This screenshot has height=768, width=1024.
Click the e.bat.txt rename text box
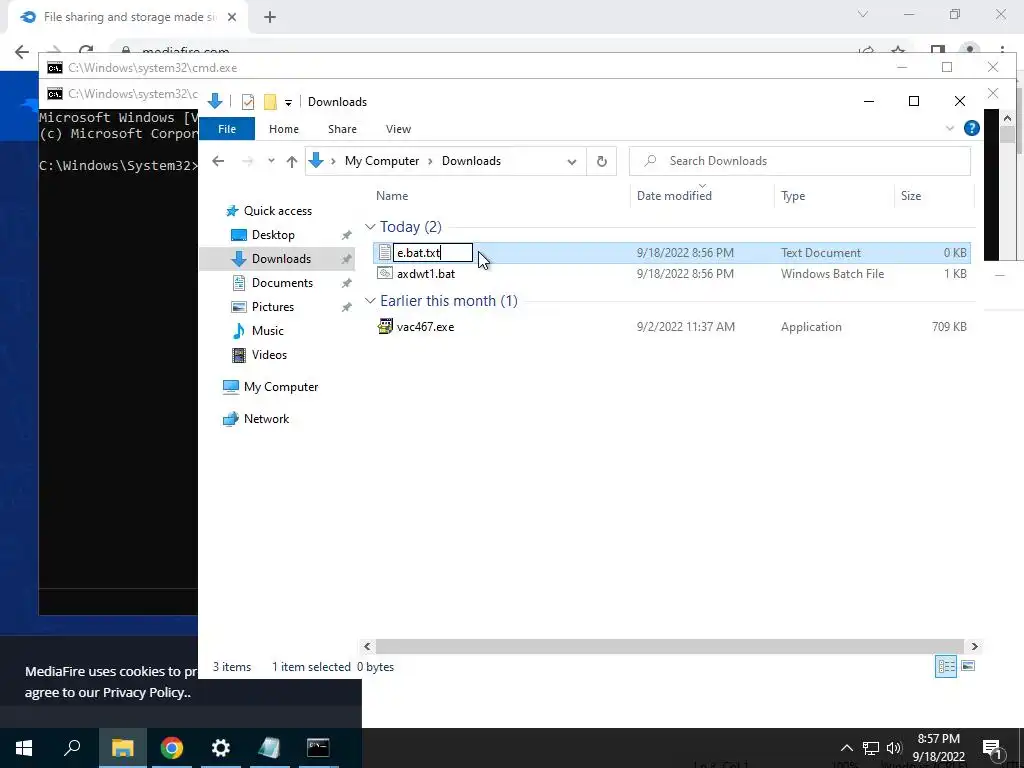click(x=432, y=253)
